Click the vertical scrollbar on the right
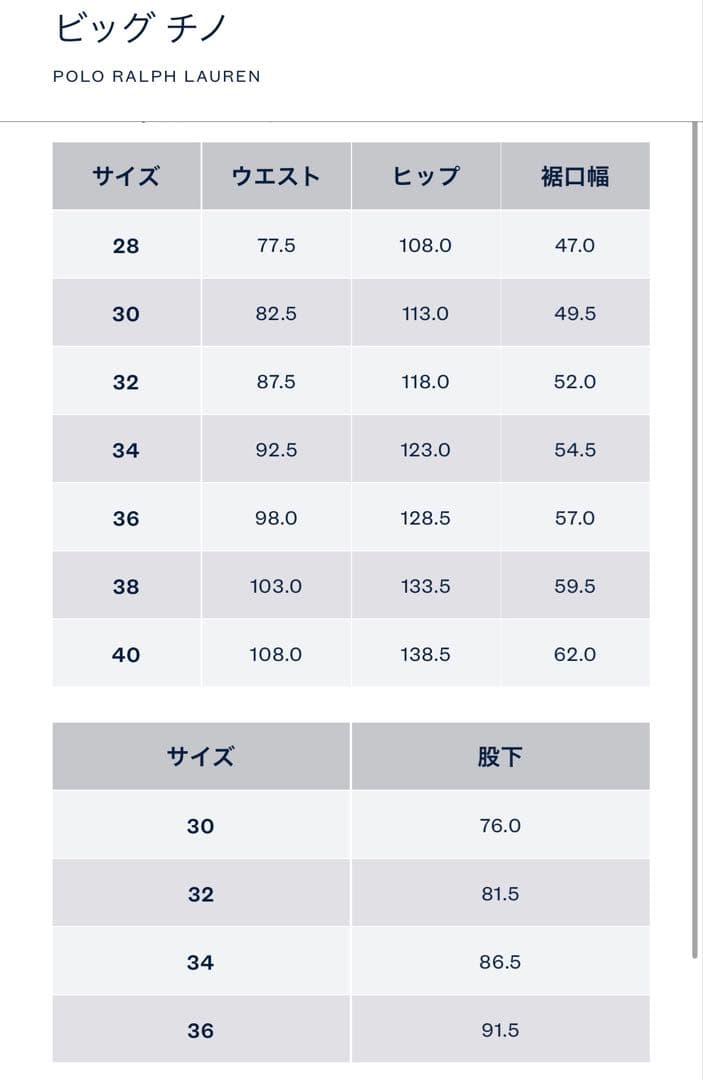The image size is (703, 1080). click(x=695, y=540)
